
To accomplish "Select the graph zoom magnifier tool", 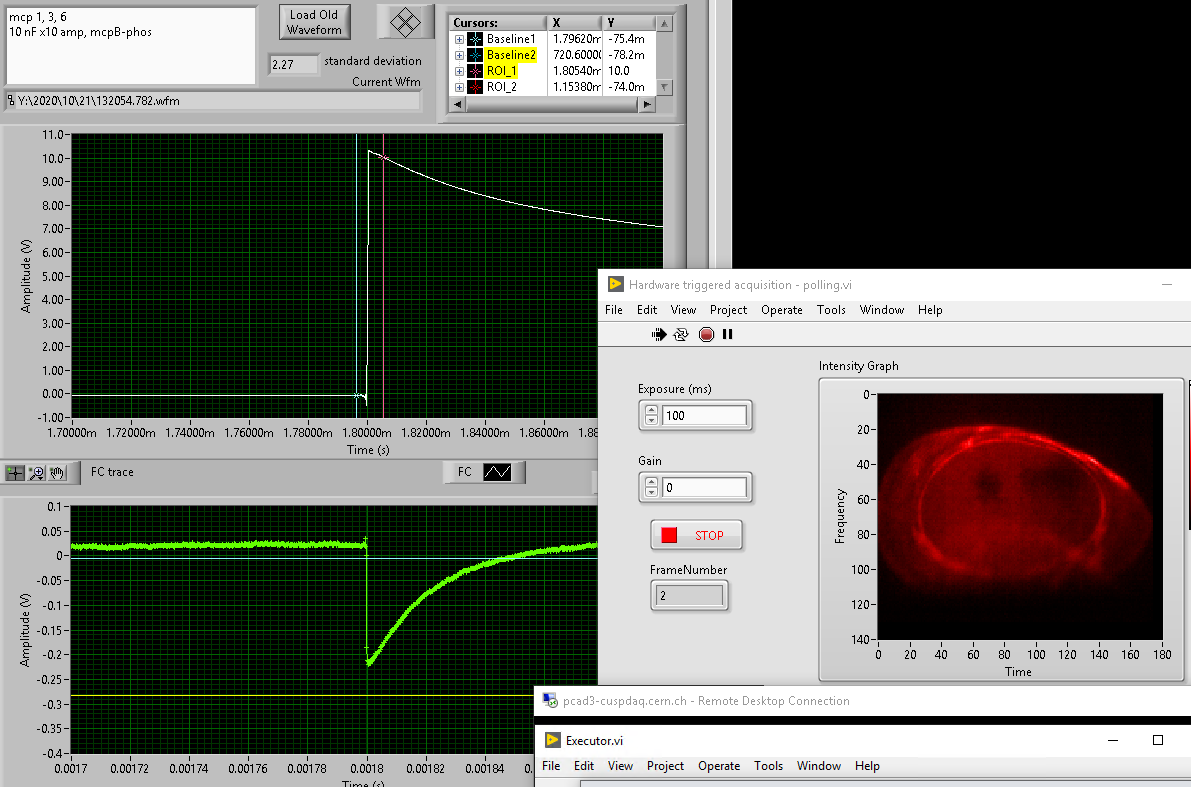I will coord(37,473).
